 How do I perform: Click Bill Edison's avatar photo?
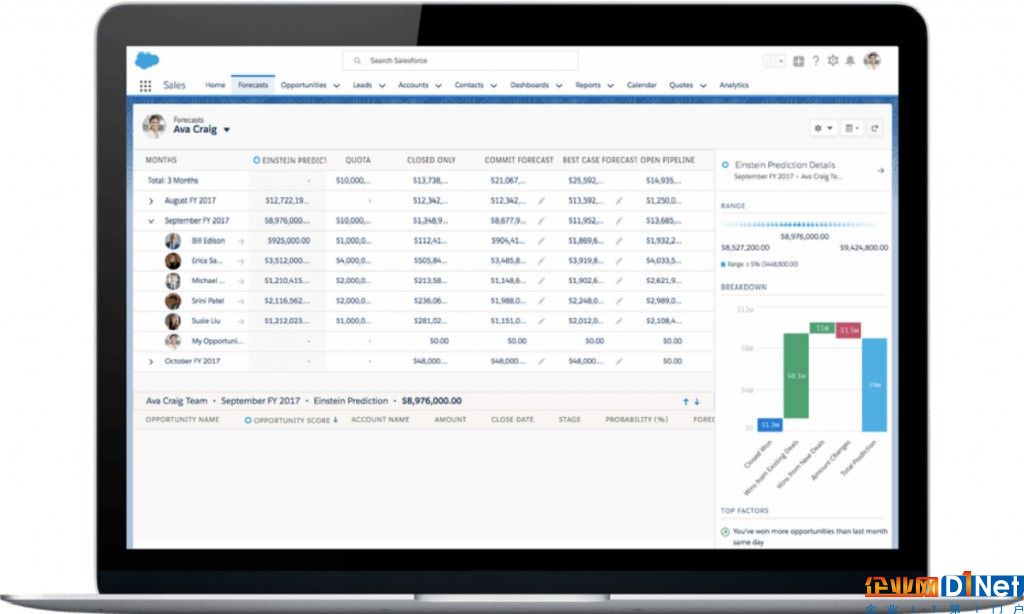(172, 241)
